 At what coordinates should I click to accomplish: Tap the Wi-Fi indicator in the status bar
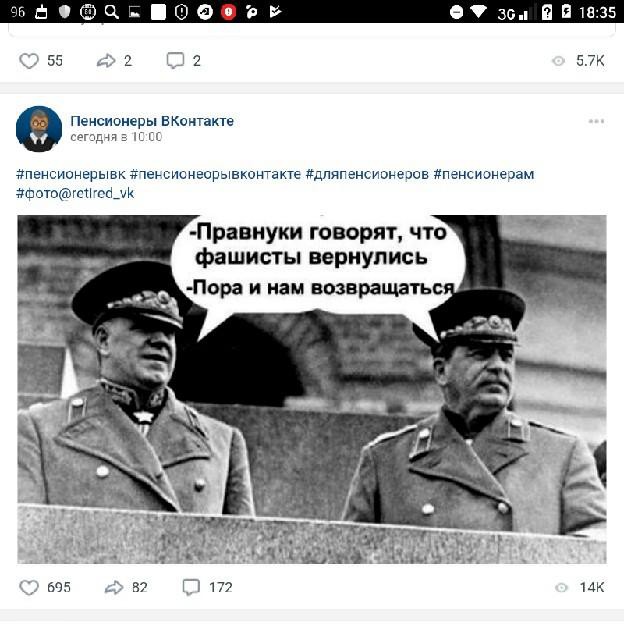478,12
